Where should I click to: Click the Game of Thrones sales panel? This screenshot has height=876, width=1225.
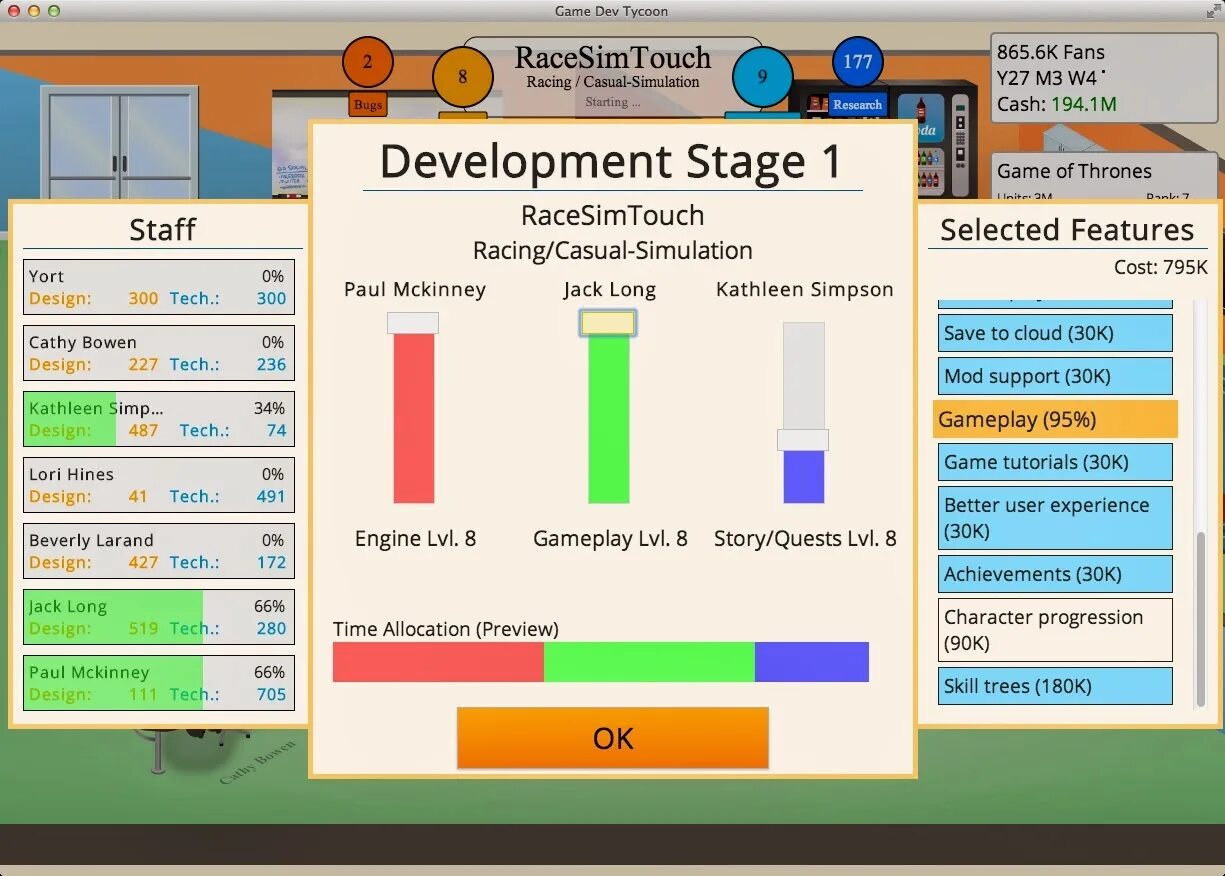1105,177
